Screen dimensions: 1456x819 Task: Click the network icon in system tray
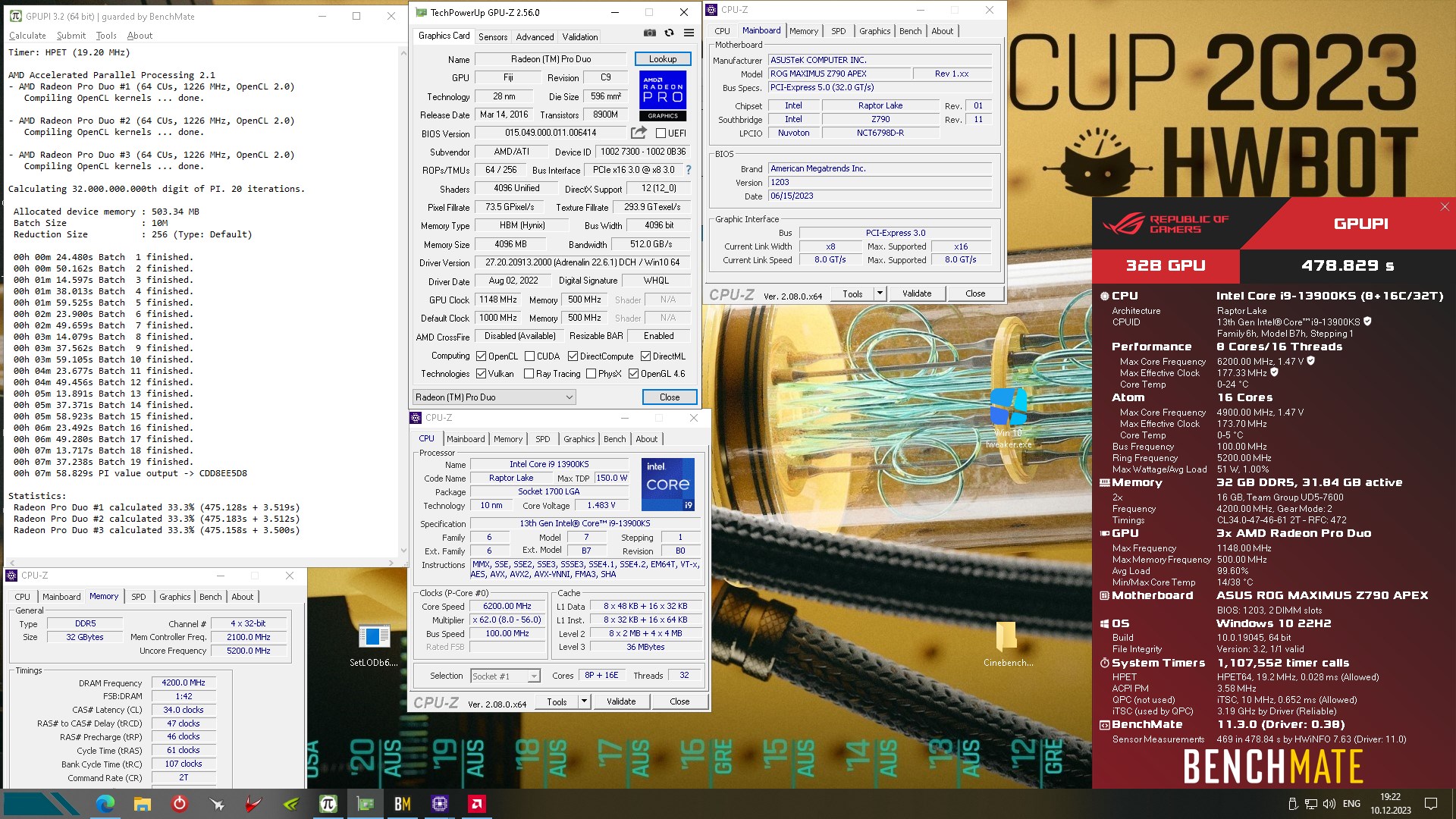pos(1311,804)
